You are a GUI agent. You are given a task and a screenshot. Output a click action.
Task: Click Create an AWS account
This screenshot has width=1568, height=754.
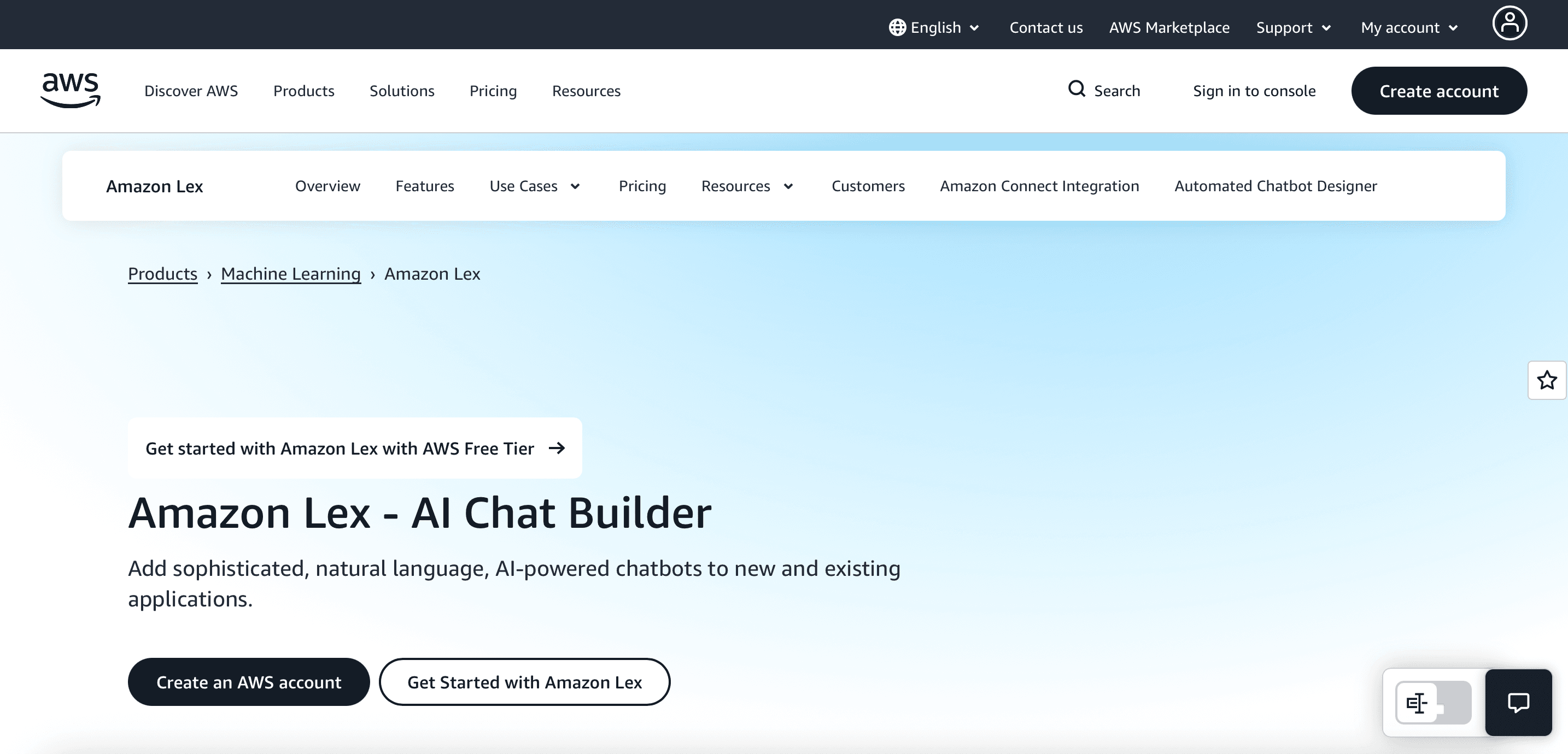pos(248,681)
